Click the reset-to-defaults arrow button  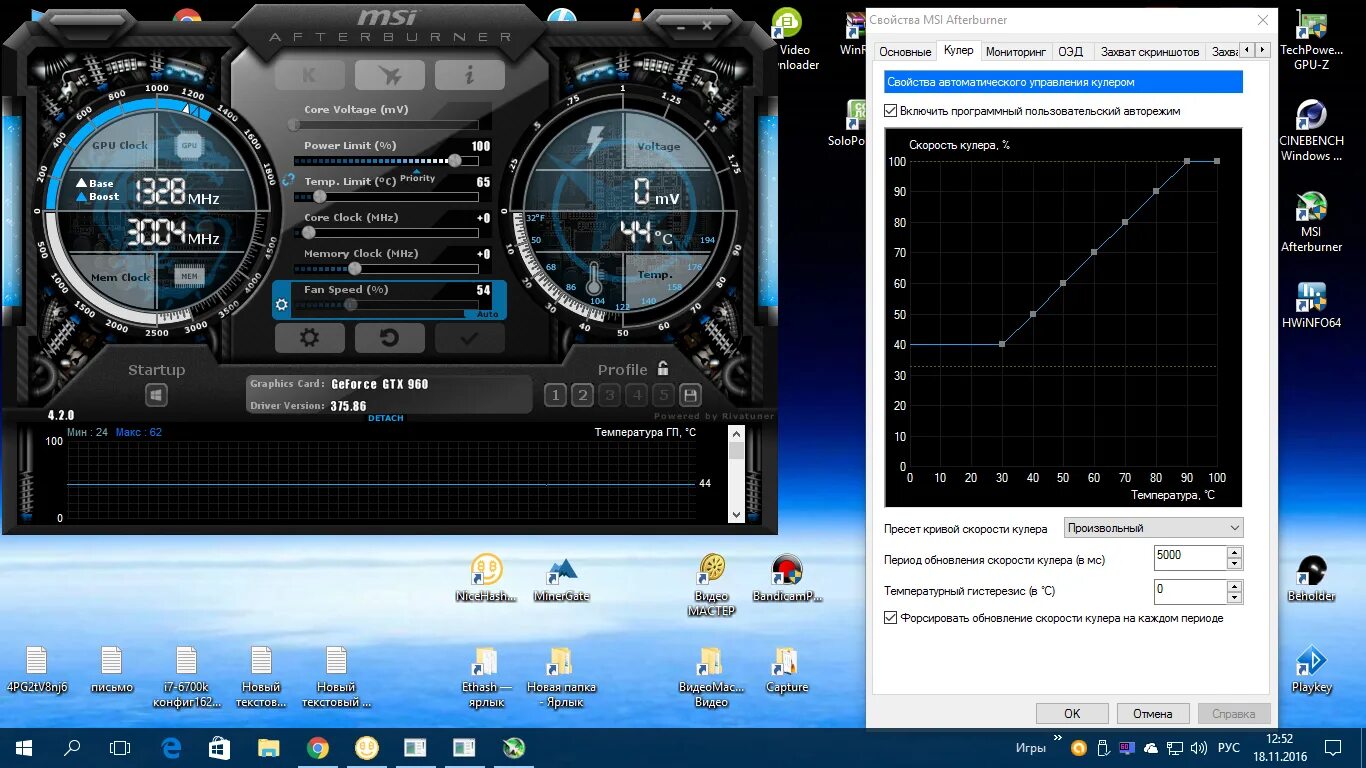(389, 338)
